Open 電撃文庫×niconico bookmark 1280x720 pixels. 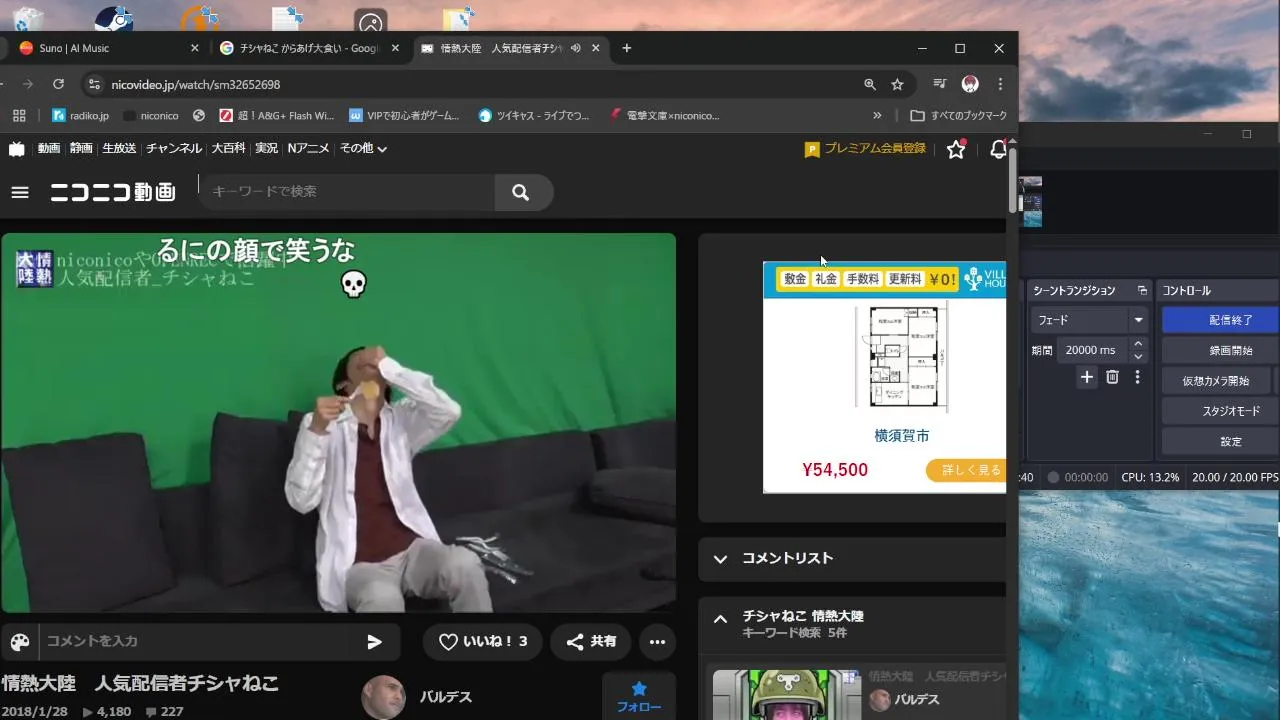pyautogui.click(x=665, y=115)
